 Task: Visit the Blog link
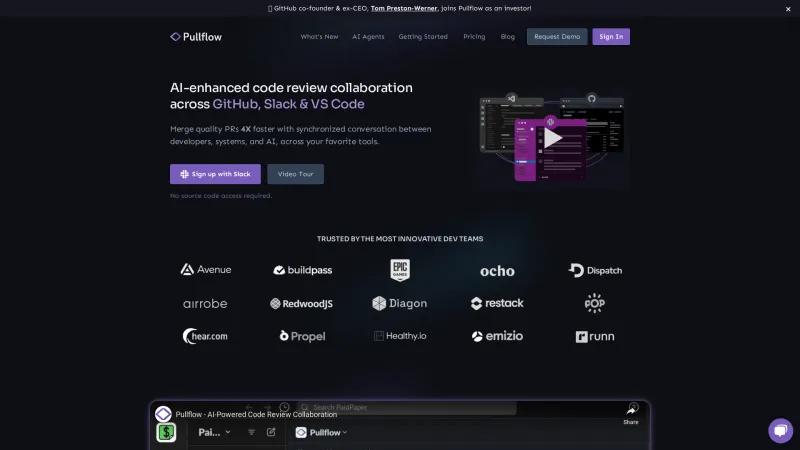[508, 37]
